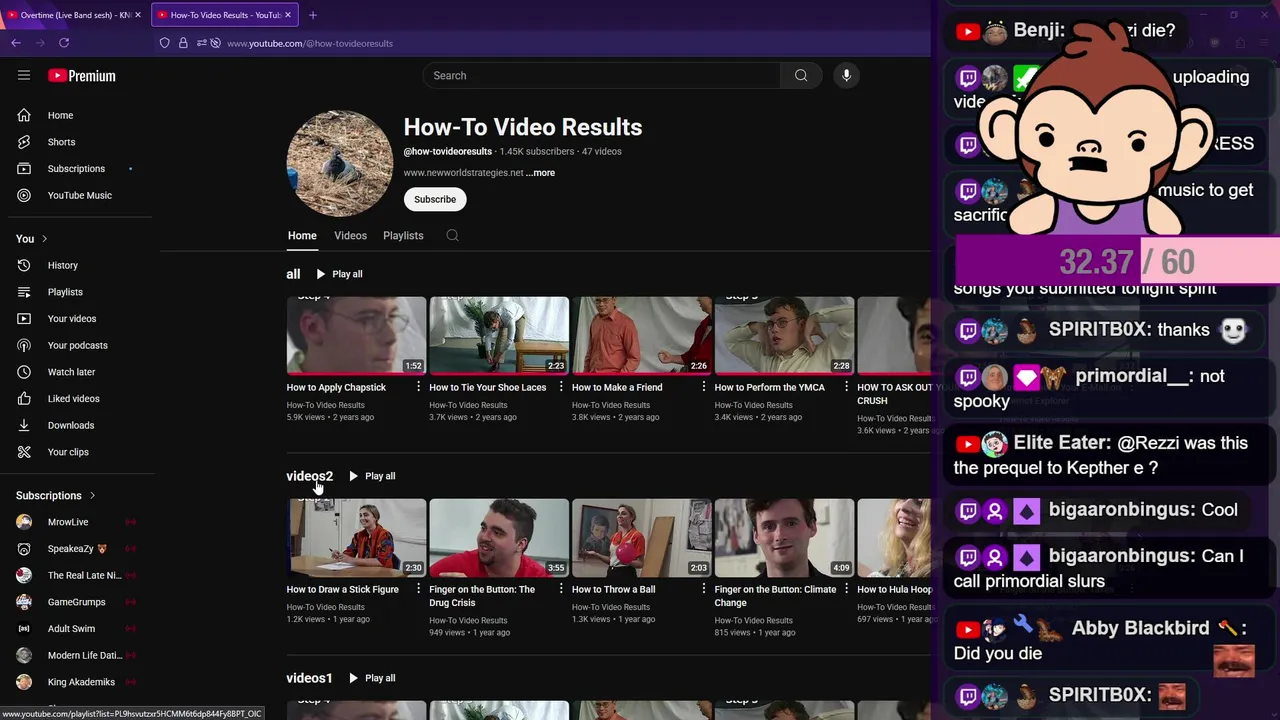
Task: Open a new browser tab
Action: 313,15
